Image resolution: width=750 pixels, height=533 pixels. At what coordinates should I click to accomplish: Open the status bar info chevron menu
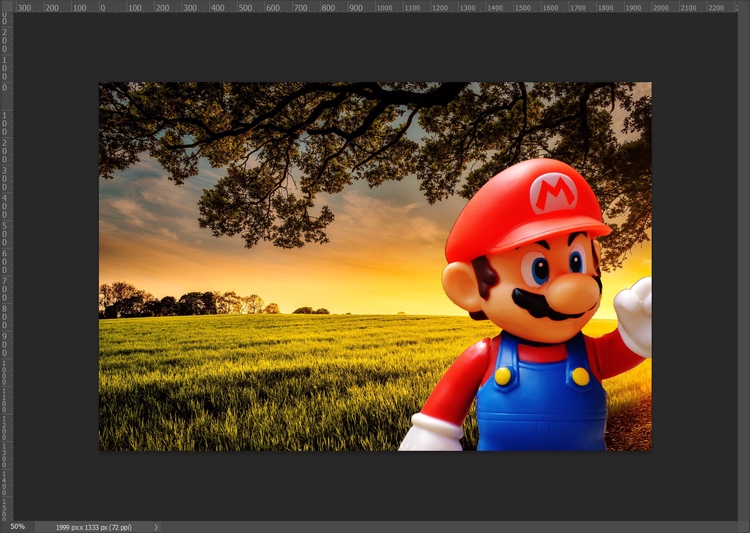(x=156, y=527)
